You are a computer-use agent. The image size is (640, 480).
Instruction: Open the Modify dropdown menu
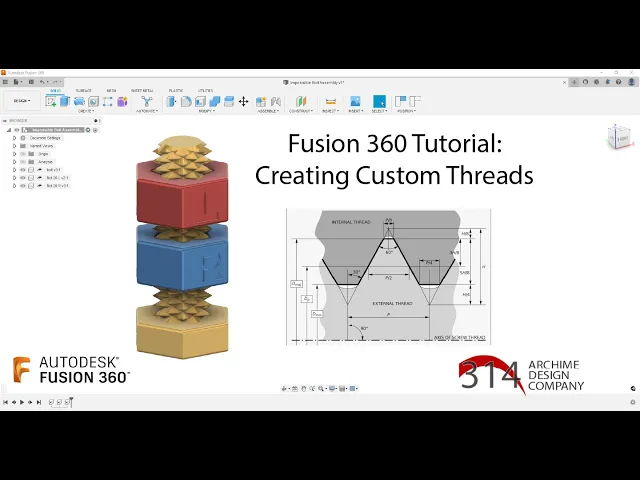coord(207,111)
